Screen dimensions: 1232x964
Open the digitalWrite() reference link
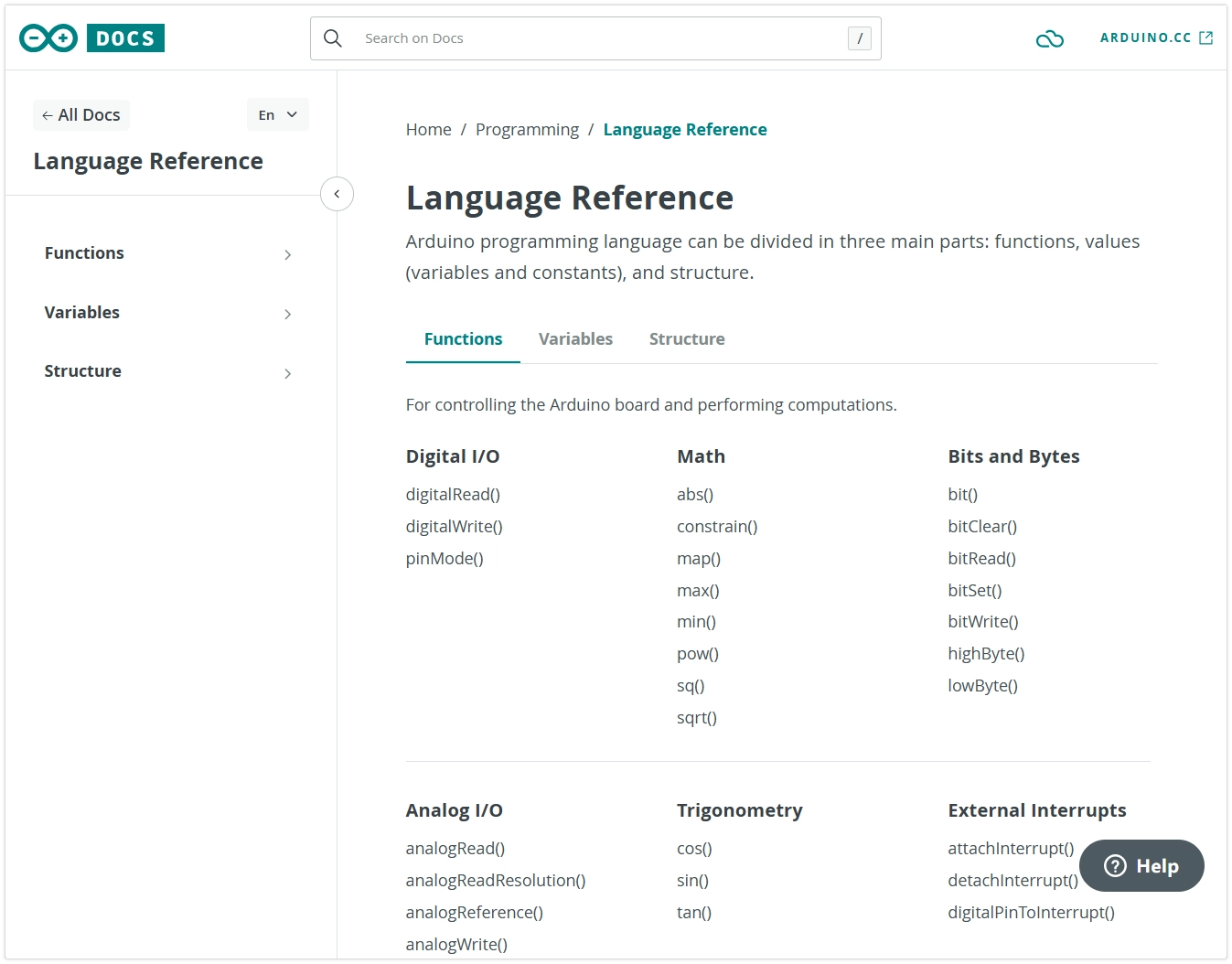[x=454, y=527]
